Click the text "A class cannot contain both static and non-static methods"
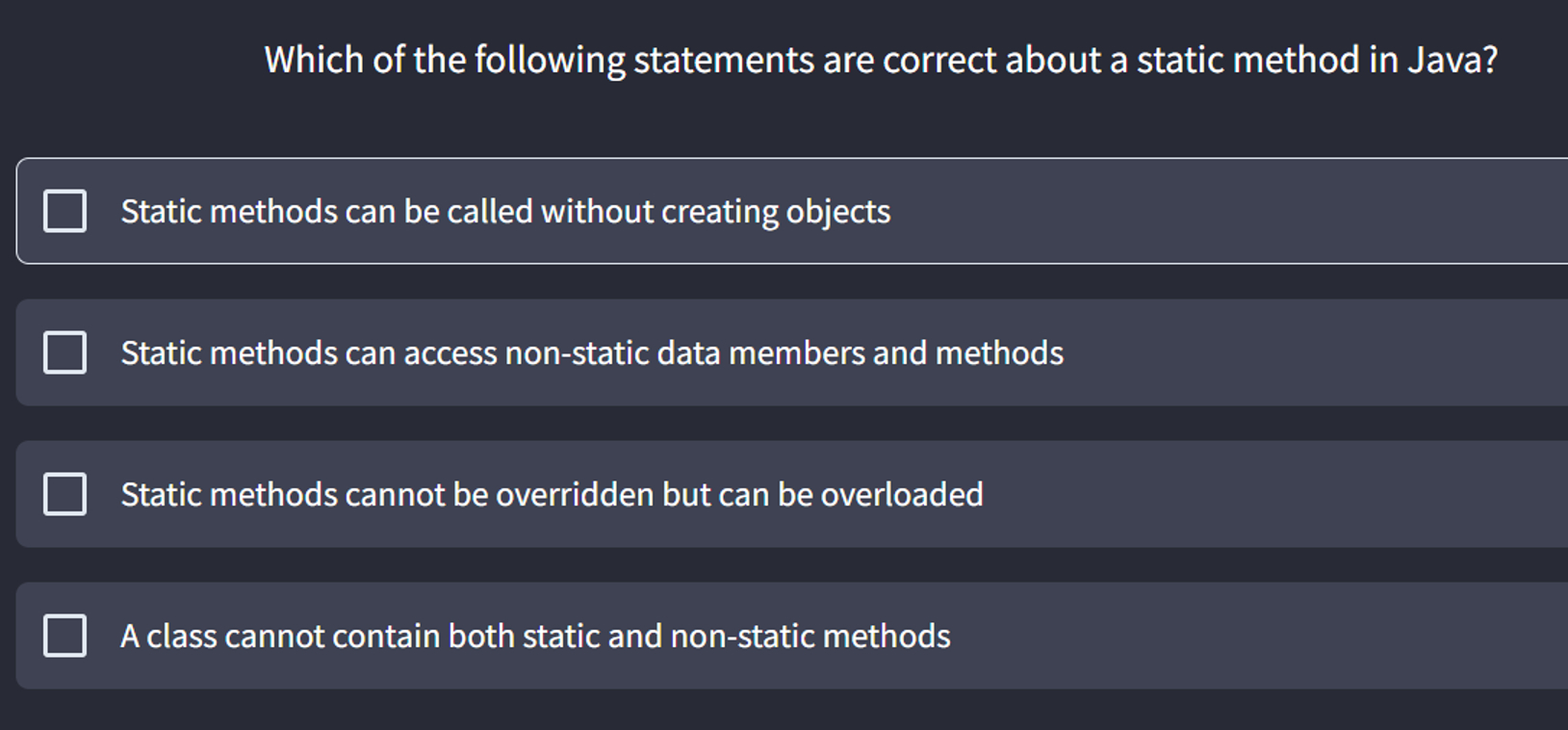The width and height of the screenshot is (1568, 730). click(534, 635)
